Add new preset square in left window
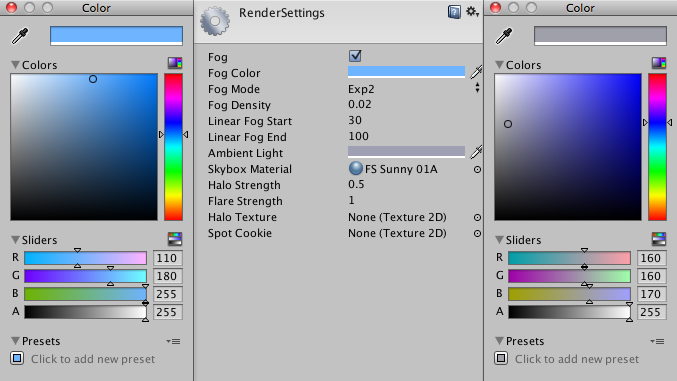 pos(17,358)
